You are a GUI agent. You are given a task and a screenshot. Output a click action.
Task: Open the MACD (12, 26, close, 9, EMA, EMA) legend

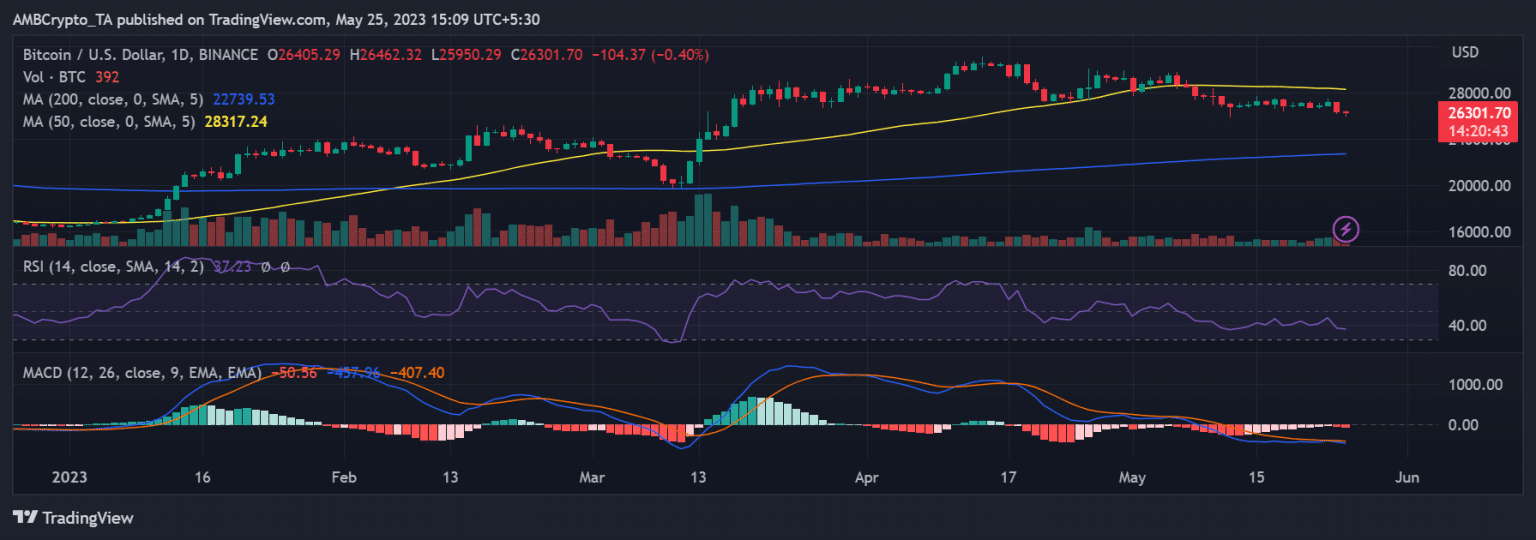(x=140, y=373)
